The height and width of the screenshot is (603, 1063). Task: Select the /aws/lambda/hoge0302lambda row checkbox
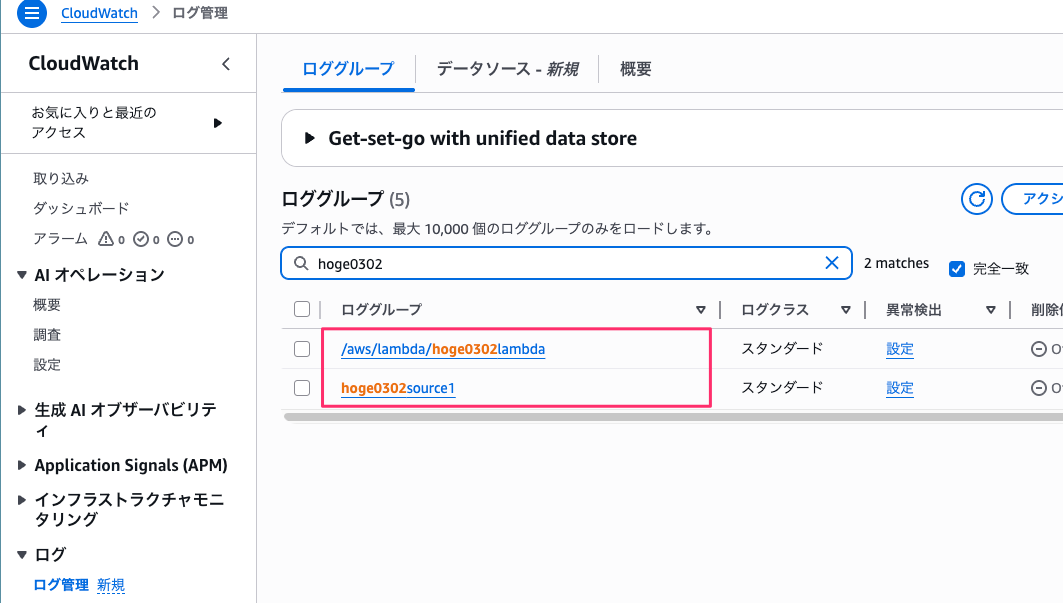[302, 349]
